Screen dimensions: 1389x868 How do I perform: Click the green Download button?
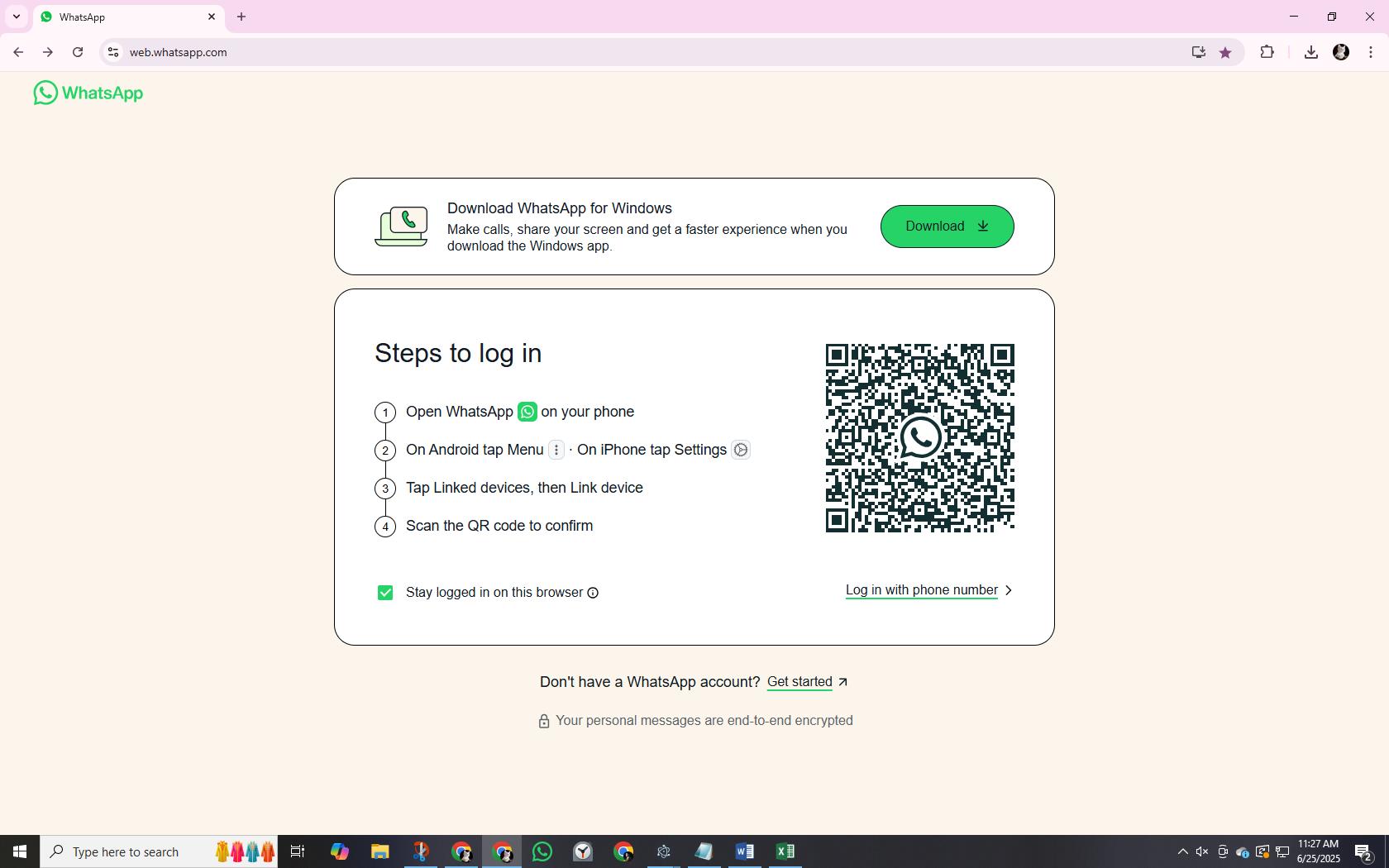tap(947, 227)
